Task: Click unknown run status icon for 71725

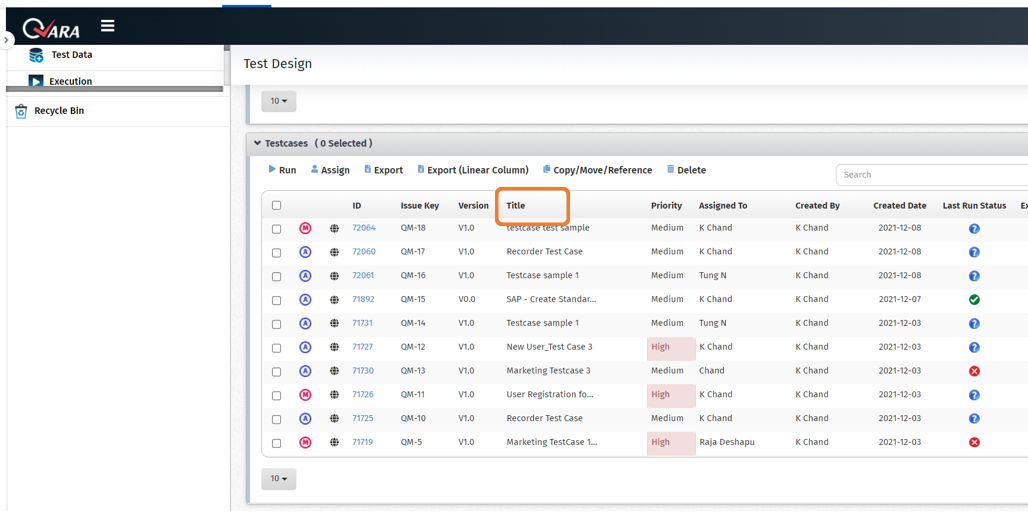Action: point(974,418)
